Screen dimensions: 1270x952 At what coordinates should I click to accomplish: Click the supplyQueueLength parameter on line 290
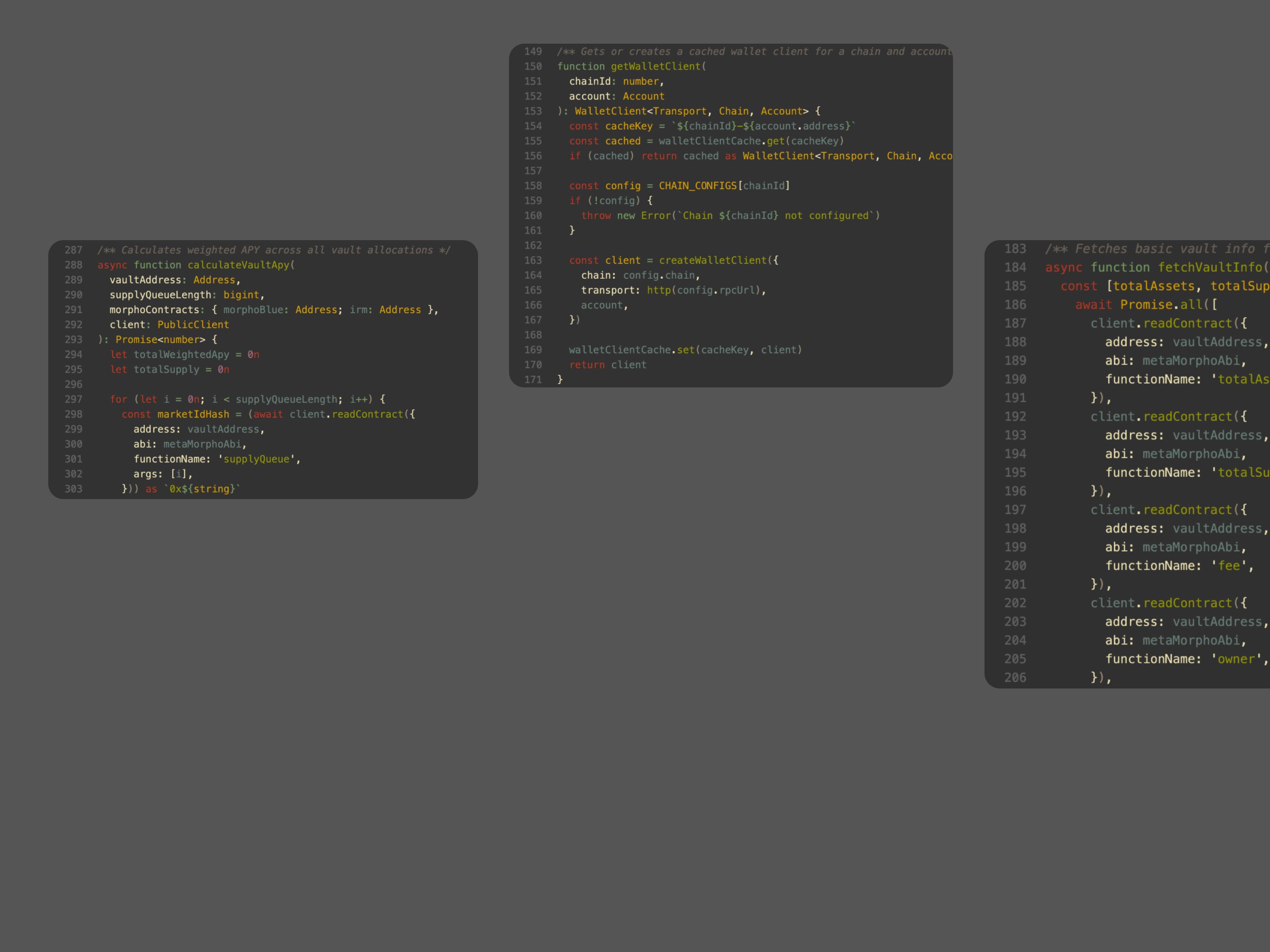pyautogui.click(x=160, y=295)
